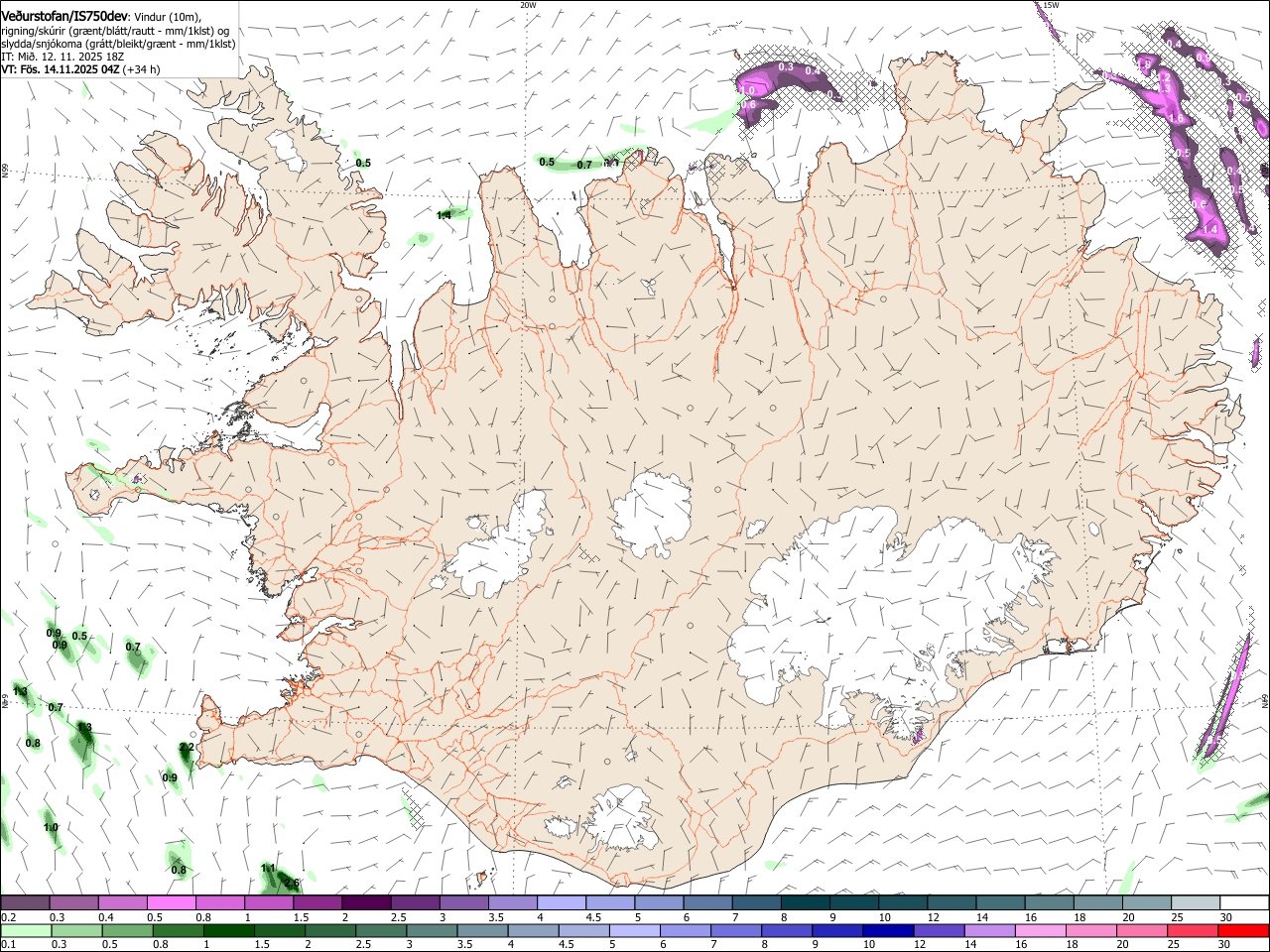This screenshot has width=1270, height=952.
Task: Pick the dark teal 8–9 snow legend swatch
Action: coord(806,903)
